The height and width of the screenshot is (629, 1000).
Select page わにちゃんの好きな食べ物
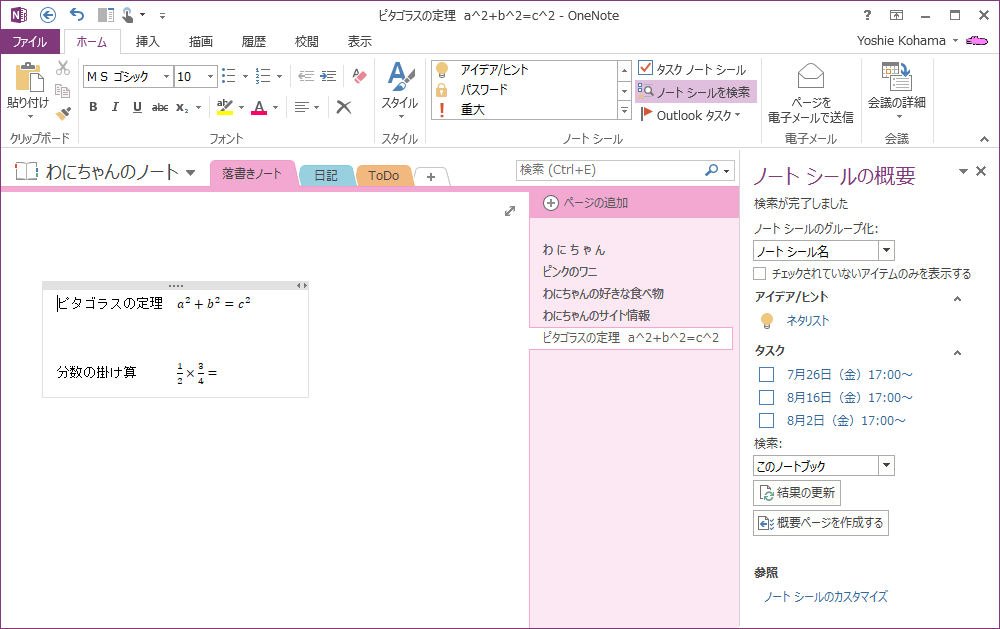coord(603,293)
